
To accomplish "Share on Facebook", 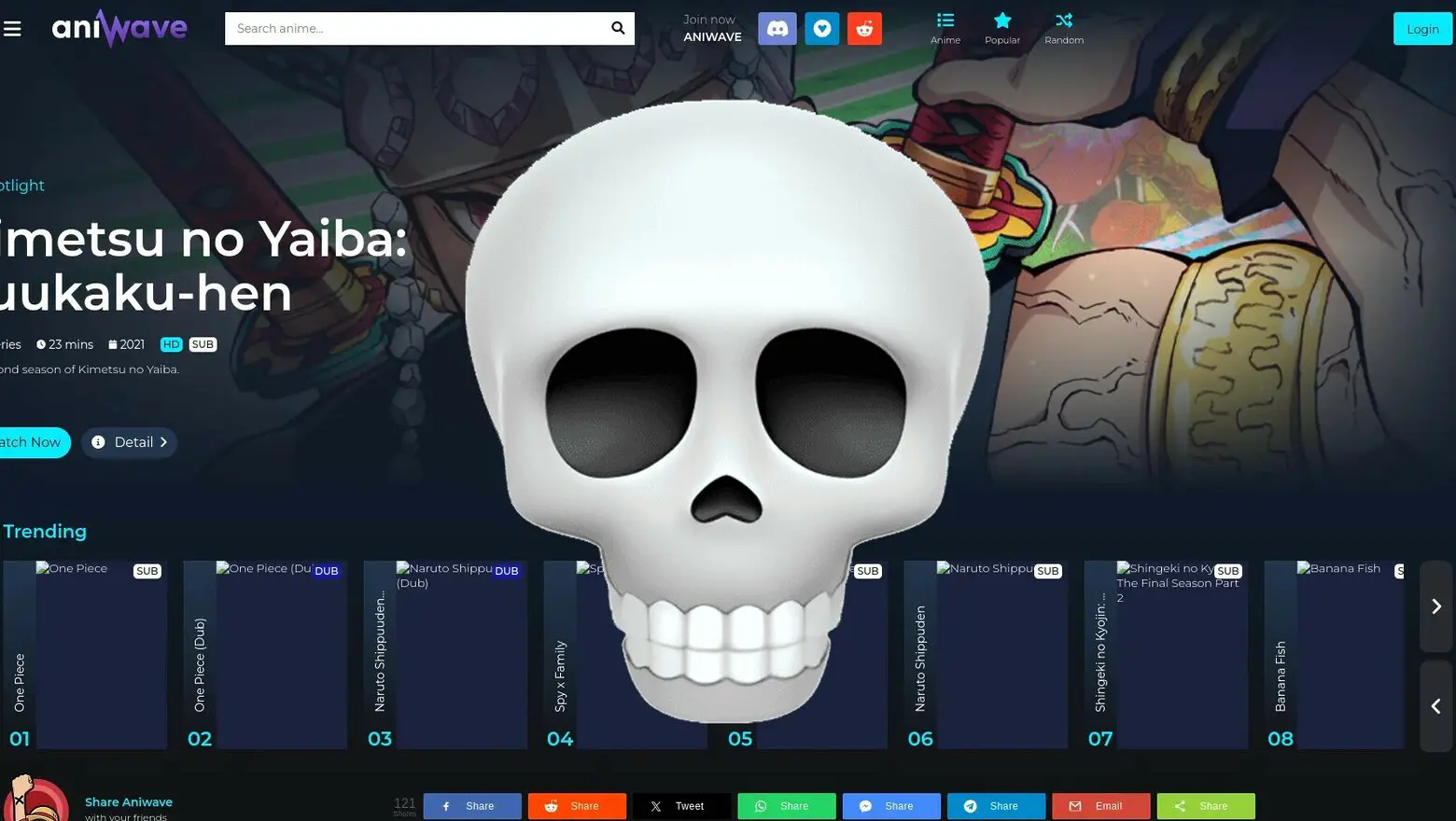I will [472, 806].
